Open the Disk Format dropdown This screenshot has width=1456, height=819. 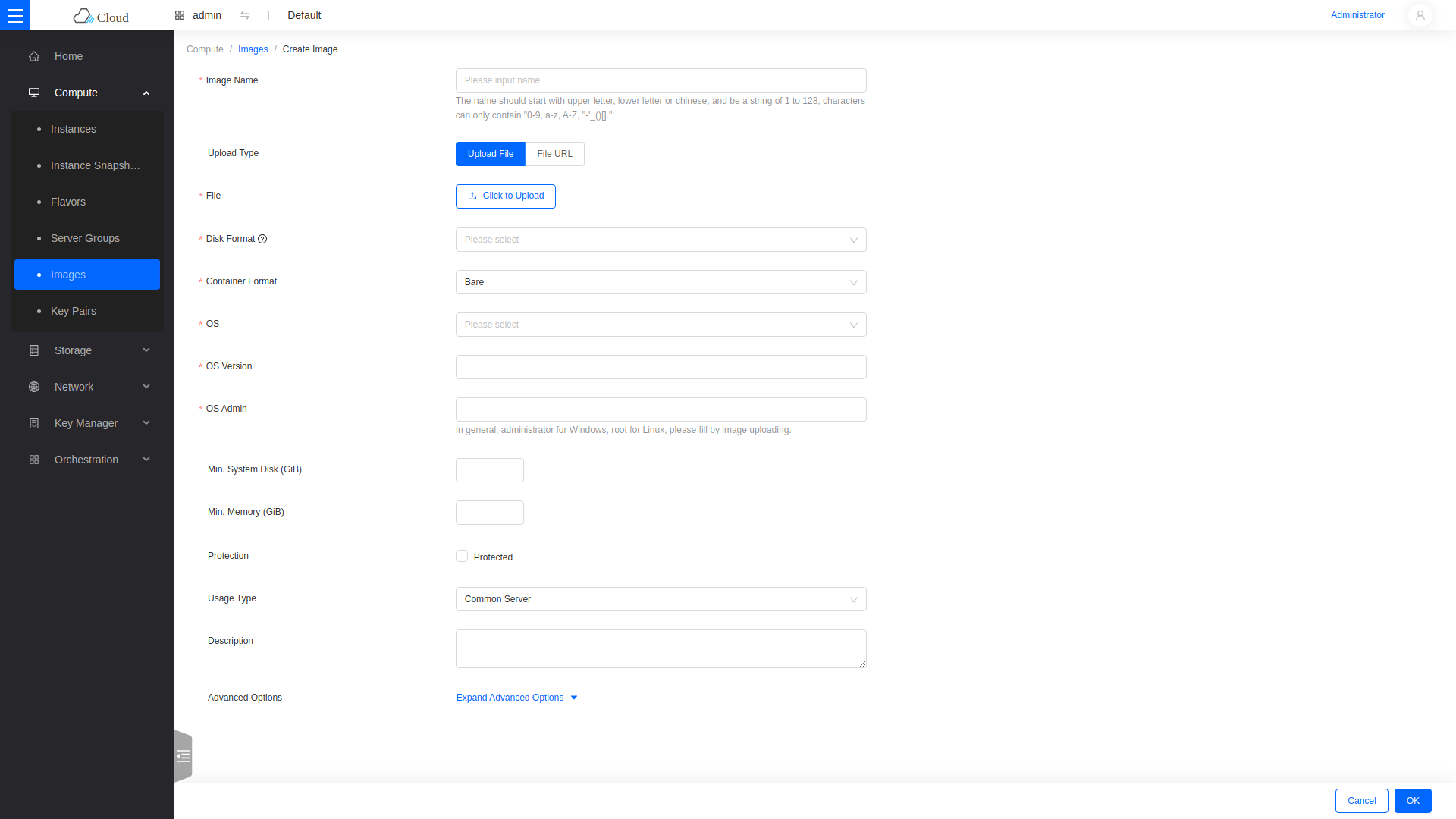coord(661,240)
